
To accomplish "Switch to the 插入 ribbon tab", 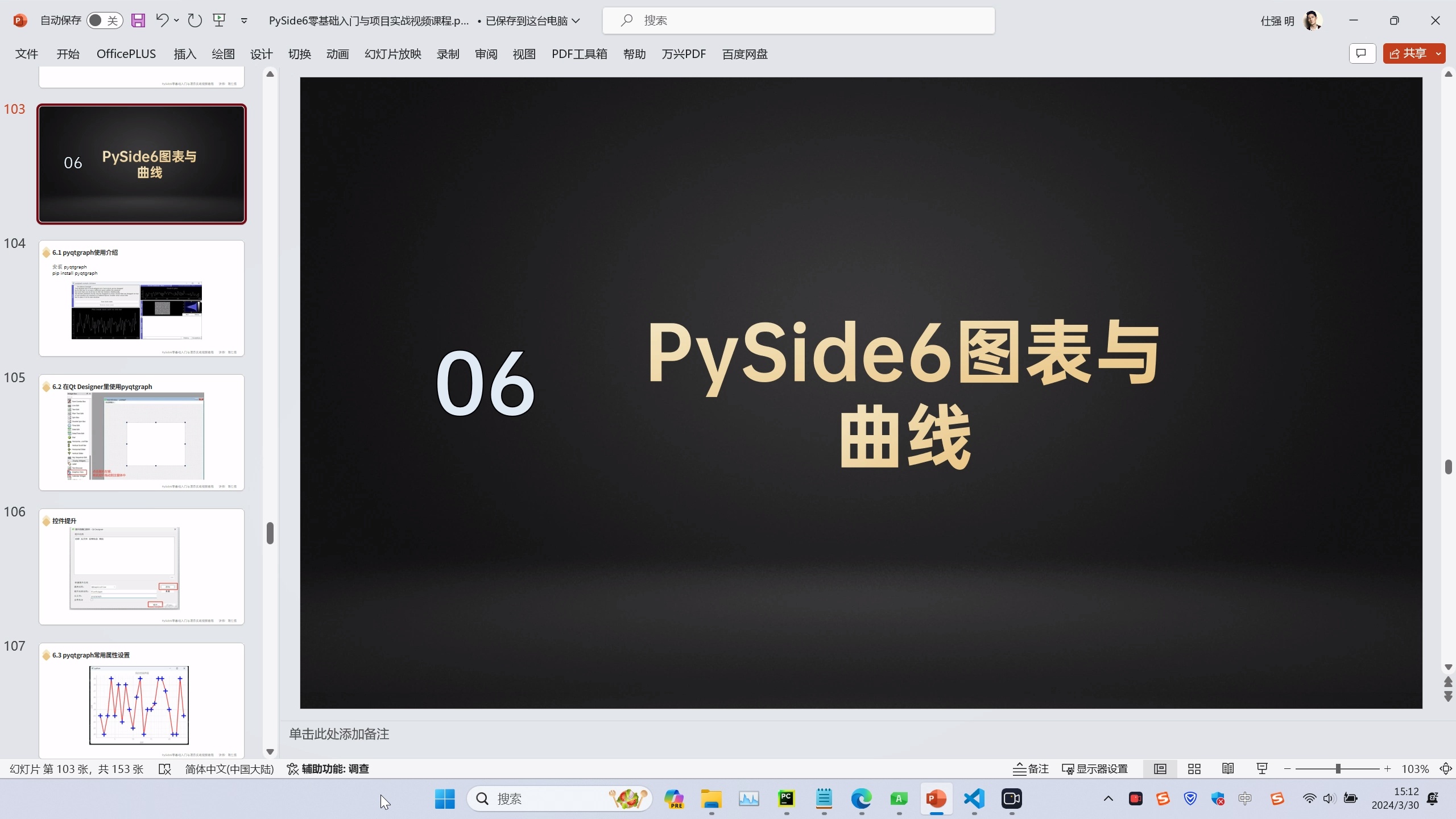I will click(x=184, y=53).
